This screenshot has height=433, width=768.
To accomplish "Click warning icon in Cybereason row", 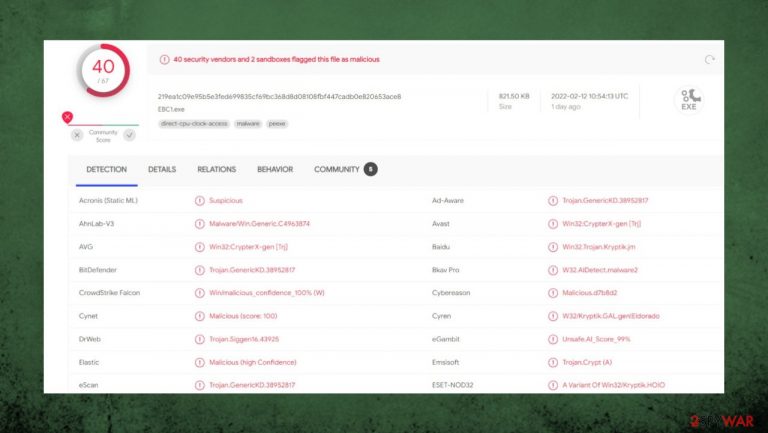I will click(x=552, y=293).
